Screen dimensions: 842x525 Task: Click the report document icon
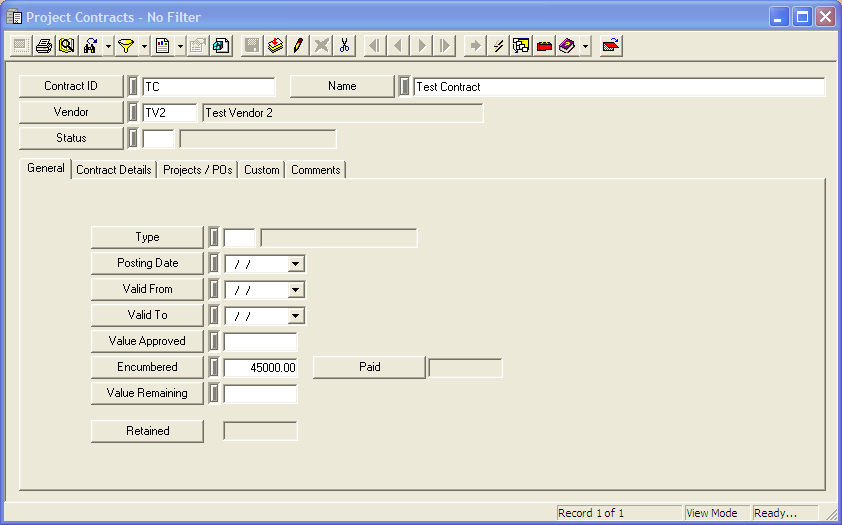[x=162, y=46]
